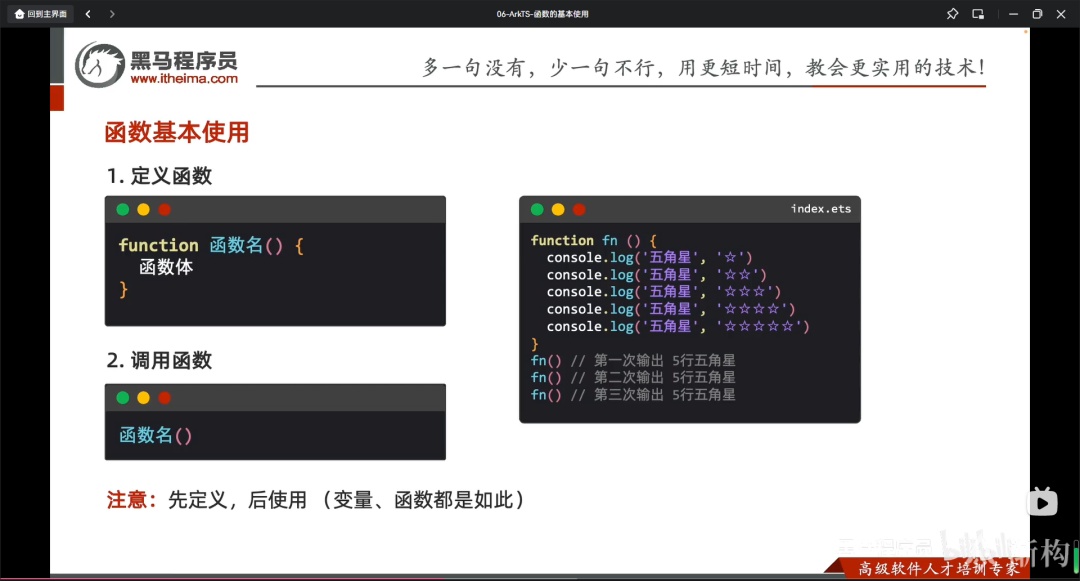Return home via 回到主界面 button

pyautogui.click(x=41, y=14)
